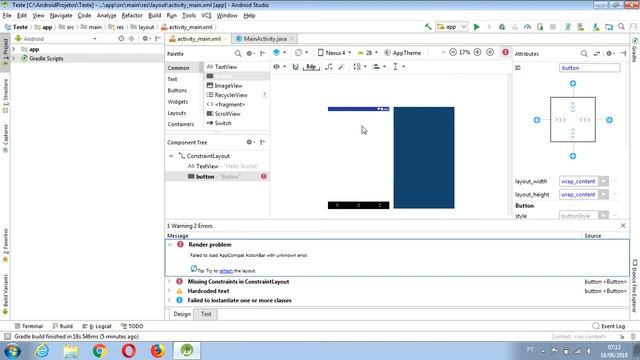The height and width of the screenshot is (360, 640).
Task: Open Opera from Windows taskbar
Action: pos(129,351)
